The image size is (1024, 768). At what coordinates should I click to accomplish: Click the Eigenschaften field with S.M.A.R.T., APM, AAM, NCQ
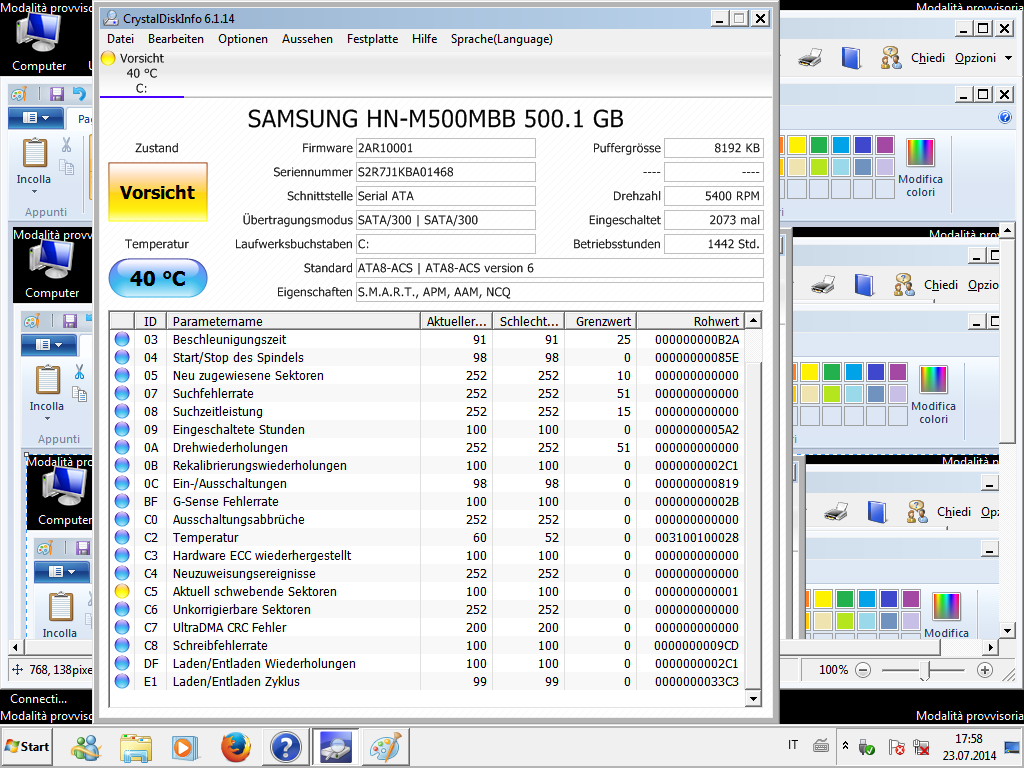point(560,292)
